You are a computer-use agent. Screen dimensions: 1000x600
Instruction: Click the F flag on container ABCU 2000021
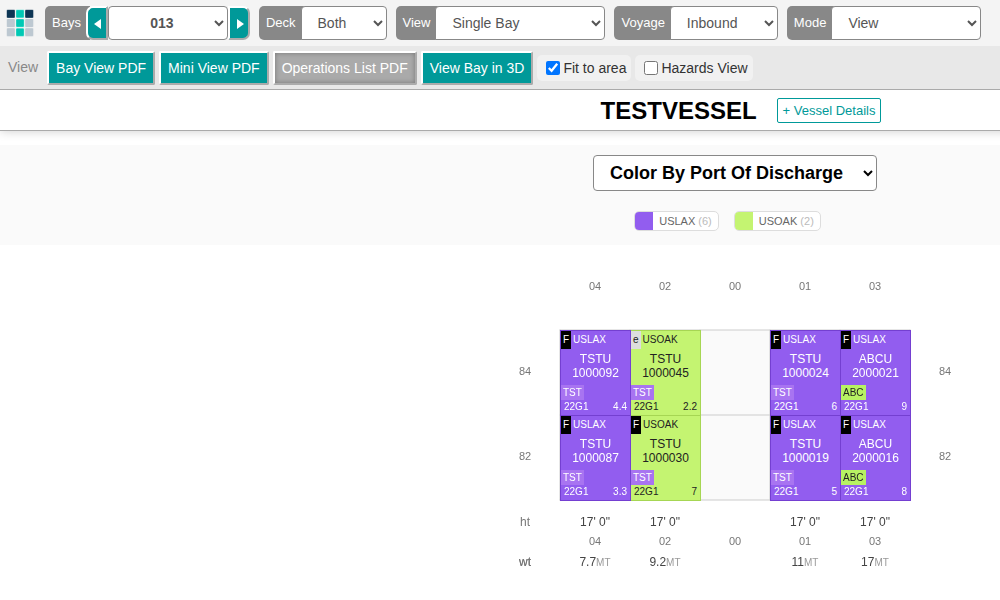point(846,340)
